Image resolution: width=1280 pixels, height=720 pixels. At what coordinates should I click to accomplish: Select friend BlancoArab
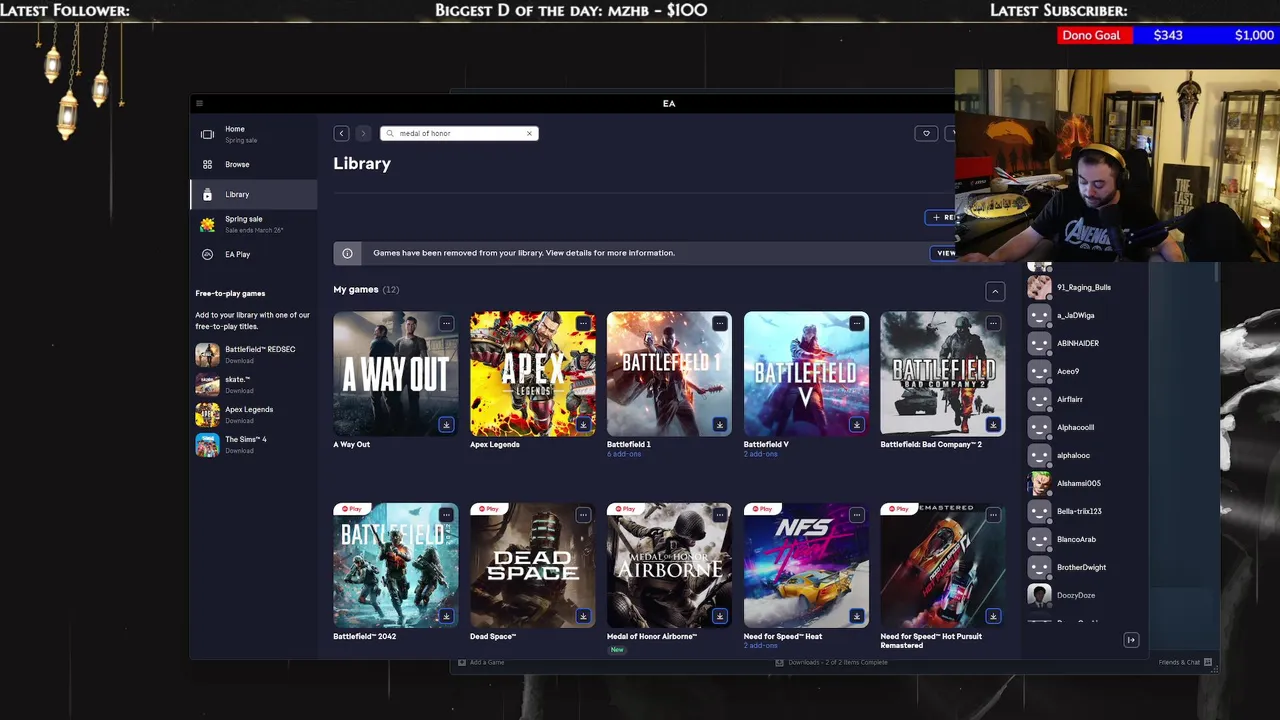click(x=1085, y=539)
